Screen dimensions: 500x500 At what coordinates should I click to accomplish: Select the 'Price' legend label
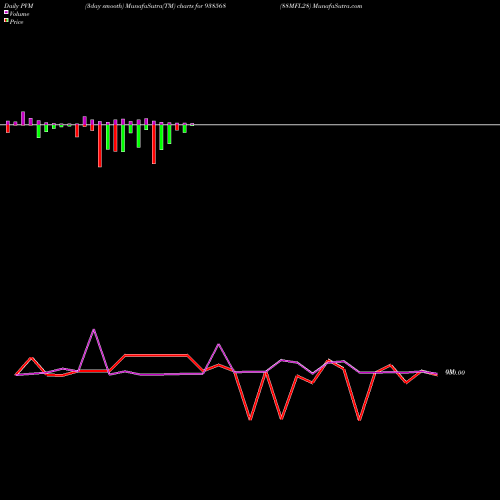click(16, 22)
